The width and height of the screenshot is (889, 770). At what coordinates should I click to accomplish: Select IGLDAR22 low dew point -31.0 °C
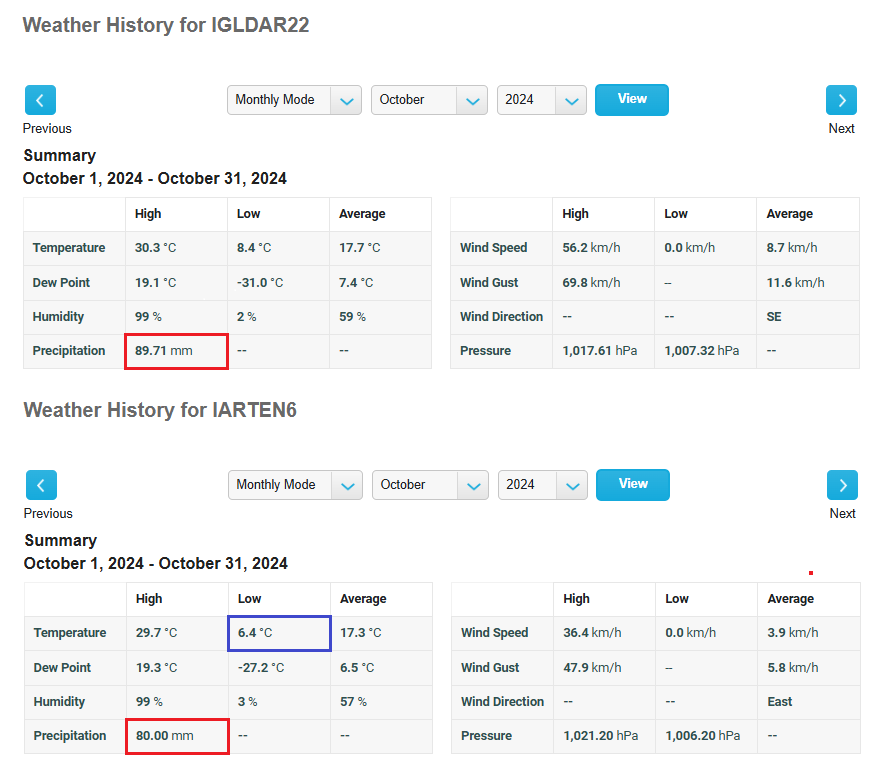click(260, 282)
